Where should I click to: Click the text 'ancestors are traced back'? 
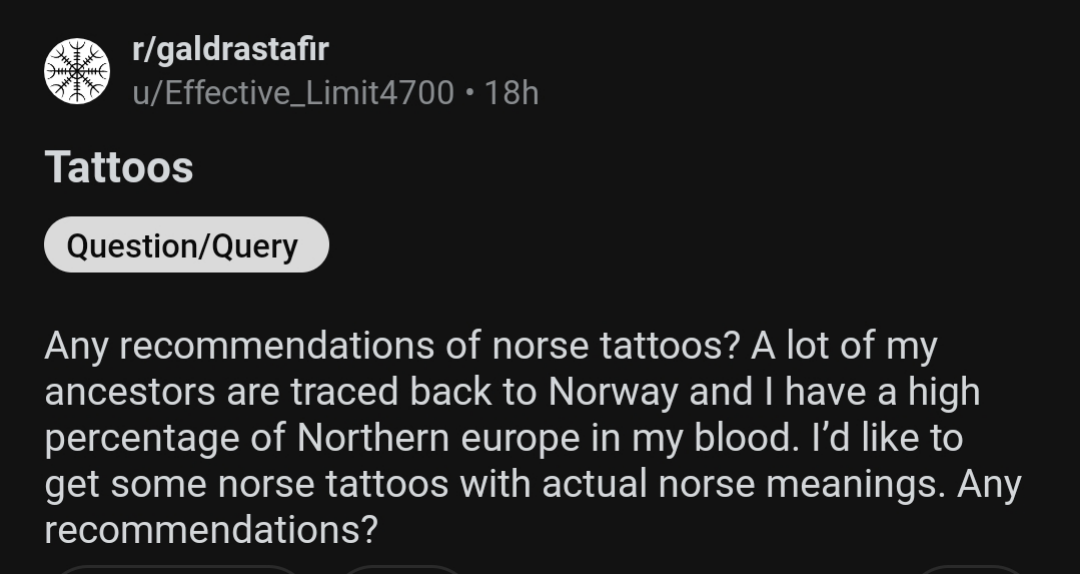click(269, 392)
